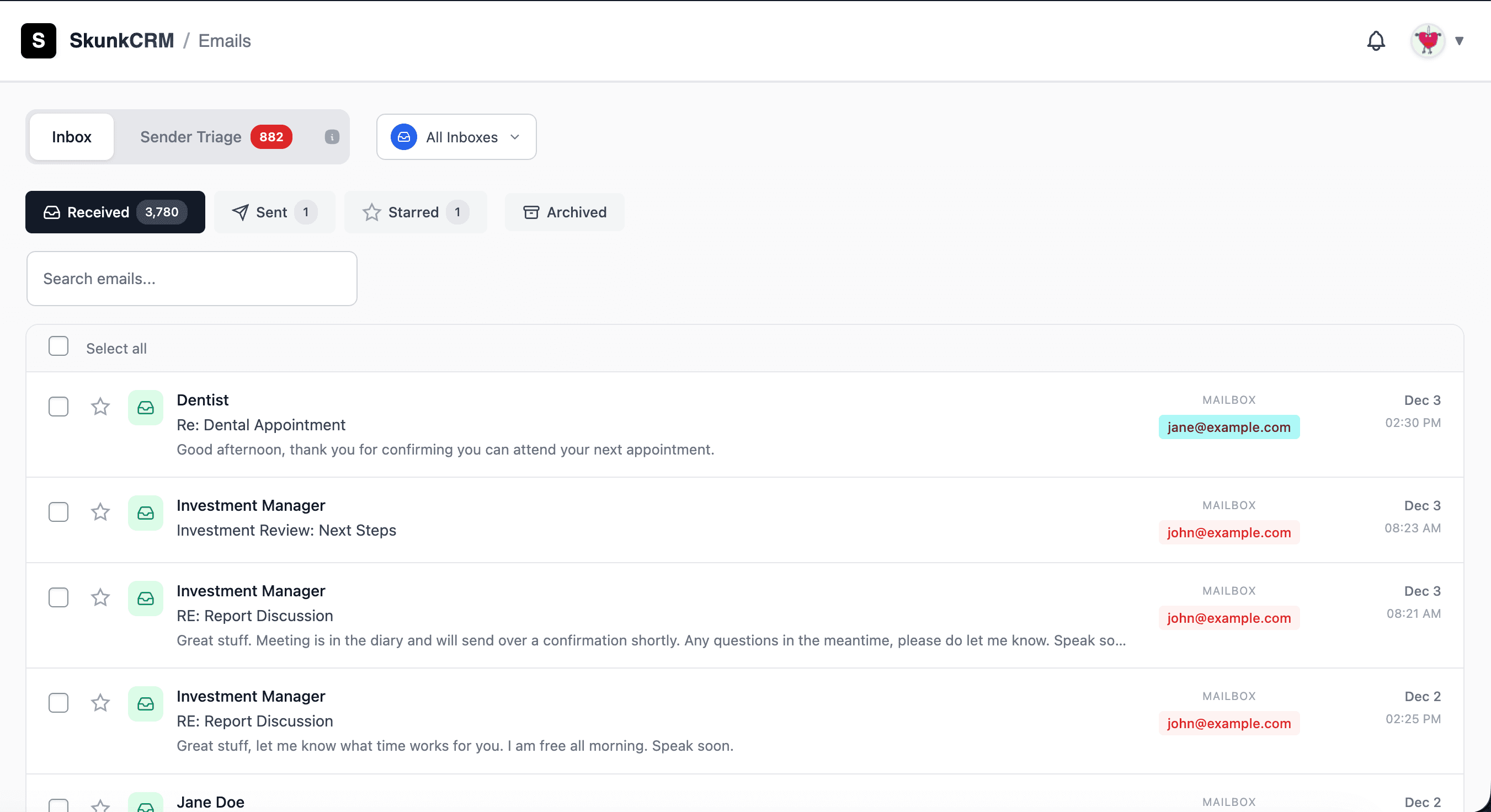Click the blue inbox icon in the All Inboxes selector

404,137
